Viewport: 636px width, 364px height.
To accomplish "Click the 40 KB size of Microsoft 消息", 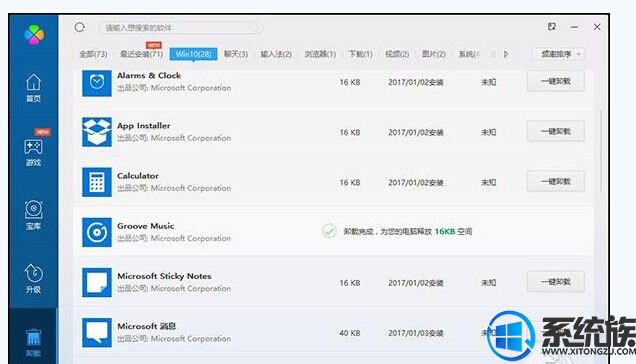I will point(350,333).
